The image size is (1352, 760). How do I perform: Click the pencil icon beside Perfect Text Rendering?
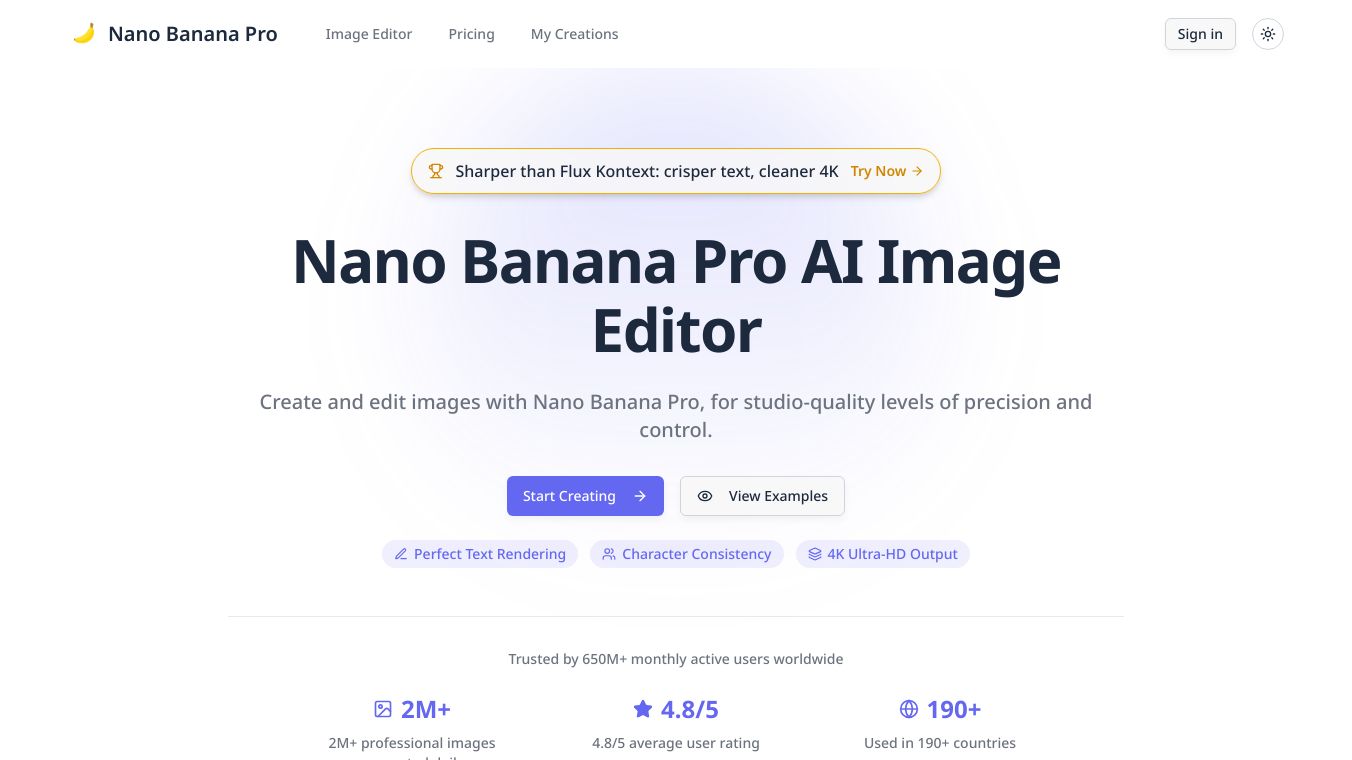(401, 554)
